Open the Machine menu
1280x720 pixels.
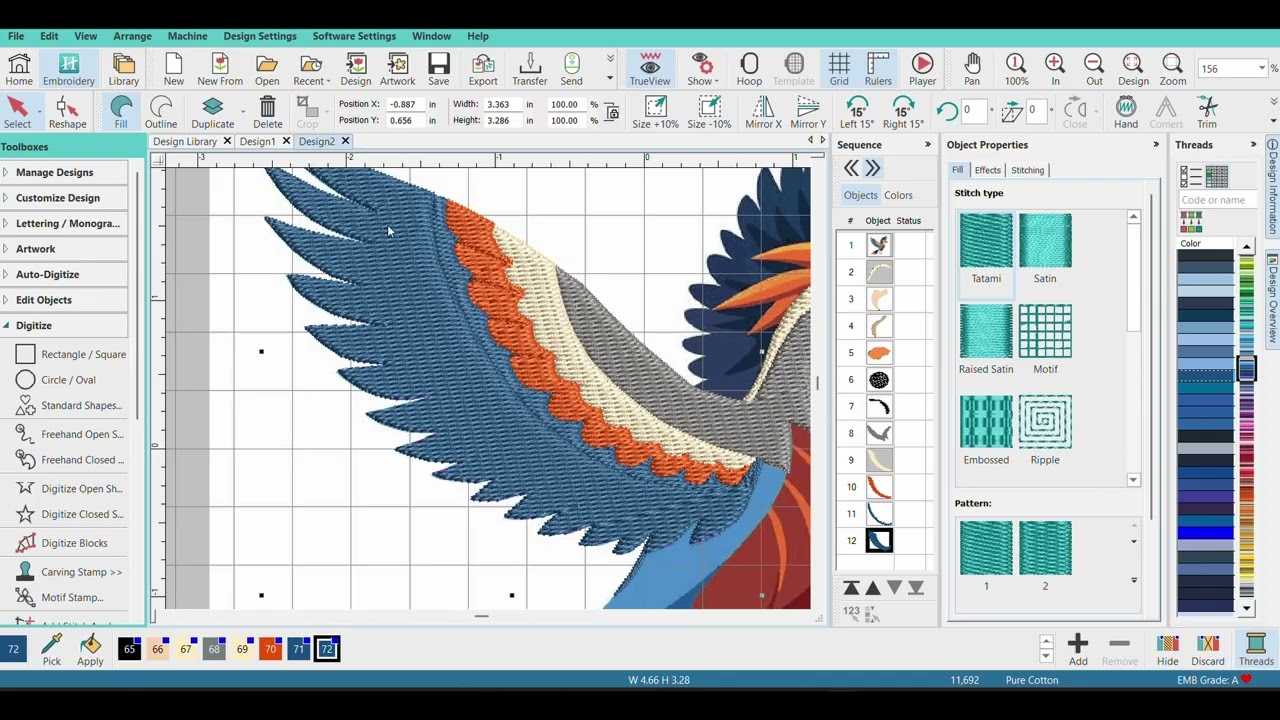click(187, 36)
